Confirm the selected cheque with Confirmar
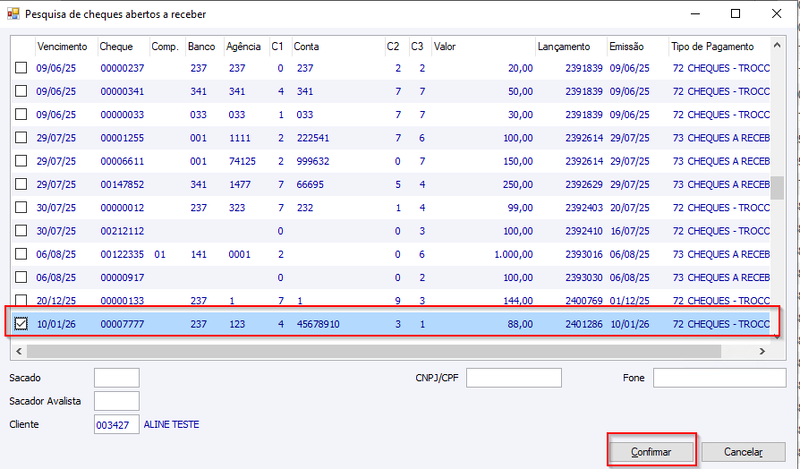The height and width of the screenshot is (469, 800). 651,452
